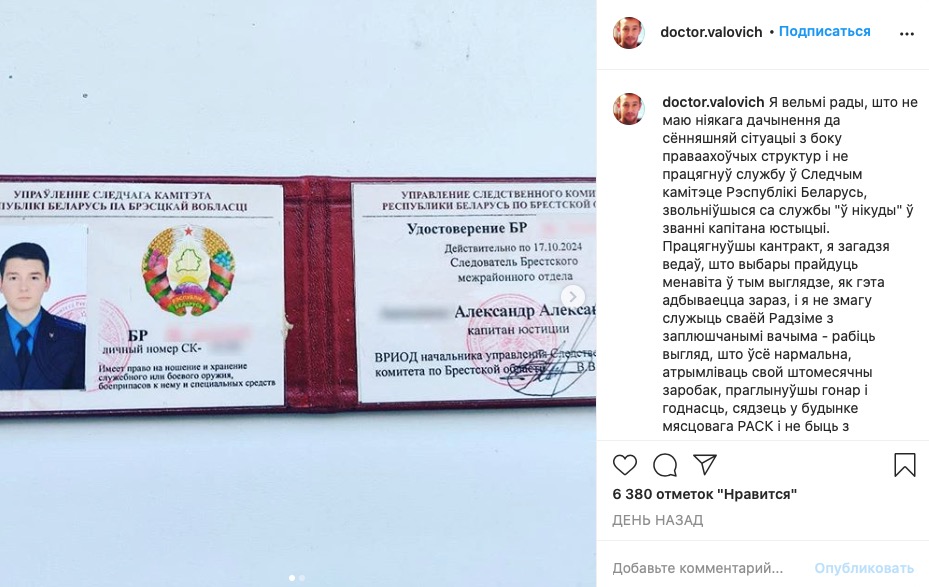Go to the next photo using the carousel arrow

point(572,296)
